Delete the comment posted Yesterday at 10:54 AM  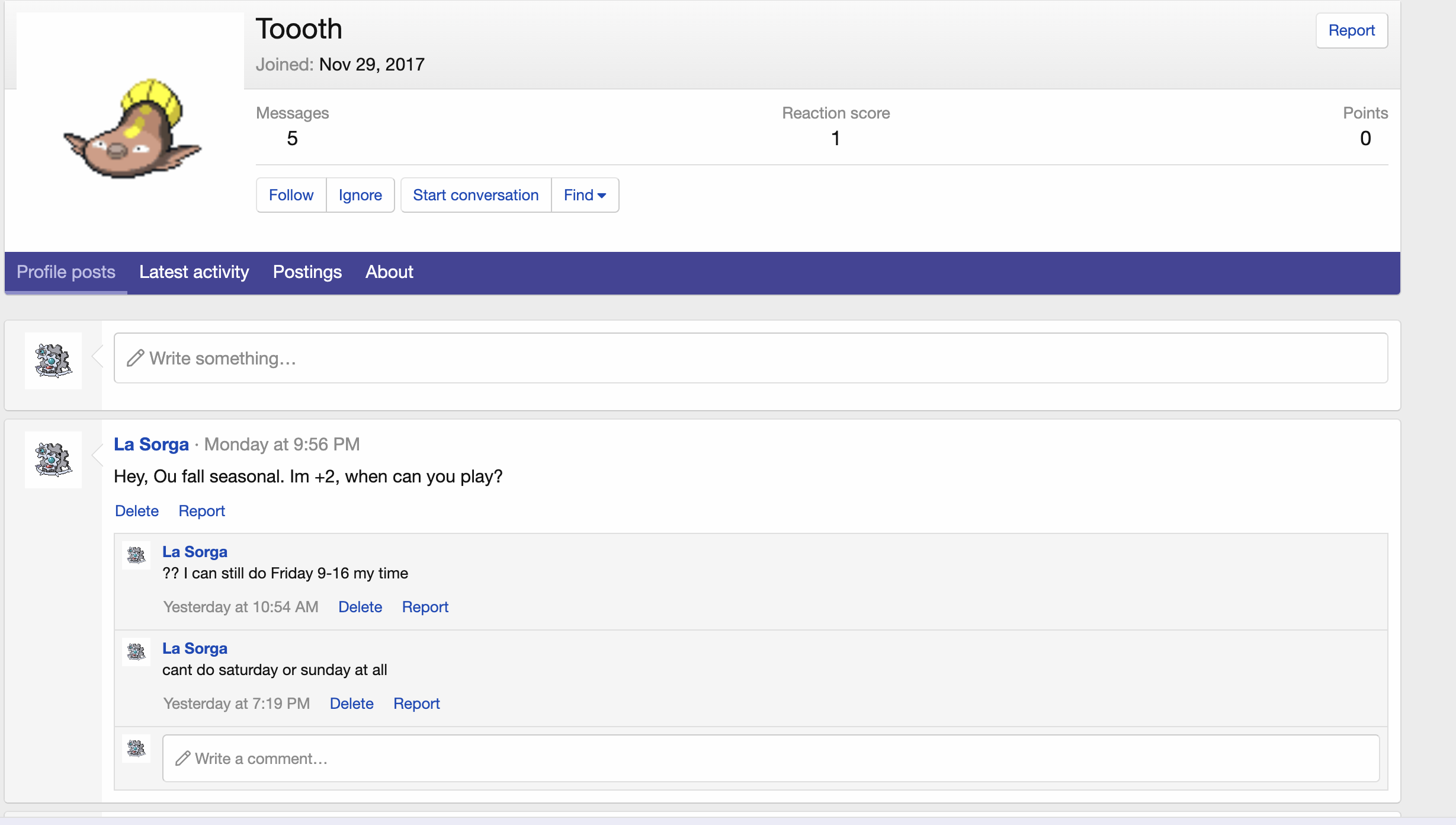pyautogui.click(x=360, y=607)
